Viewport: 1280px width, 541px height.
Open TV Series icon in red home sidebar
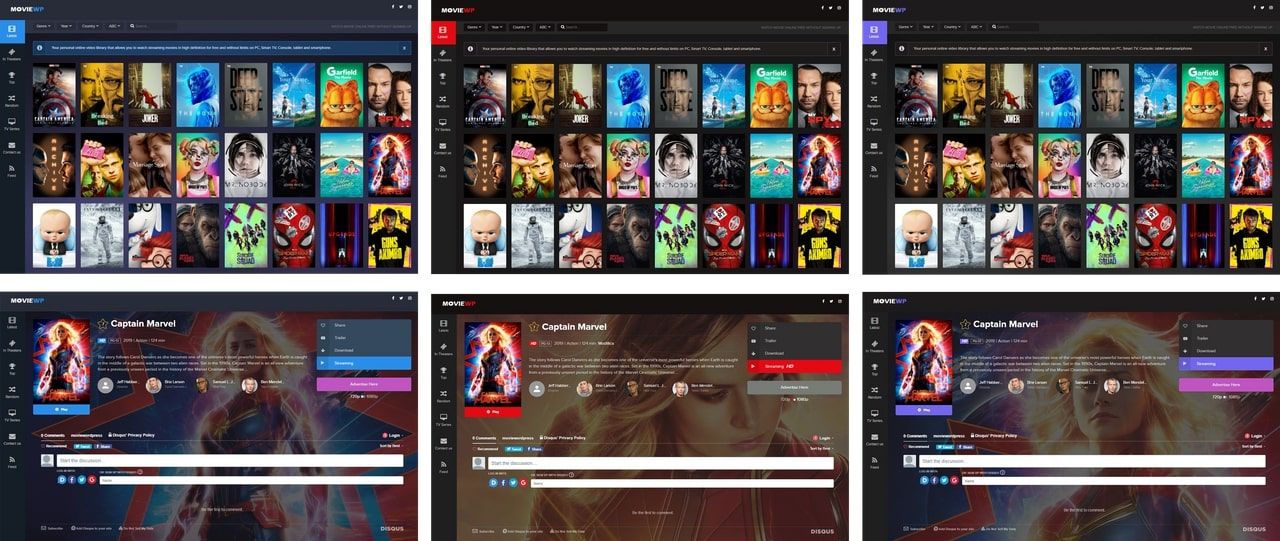point(442,124)
